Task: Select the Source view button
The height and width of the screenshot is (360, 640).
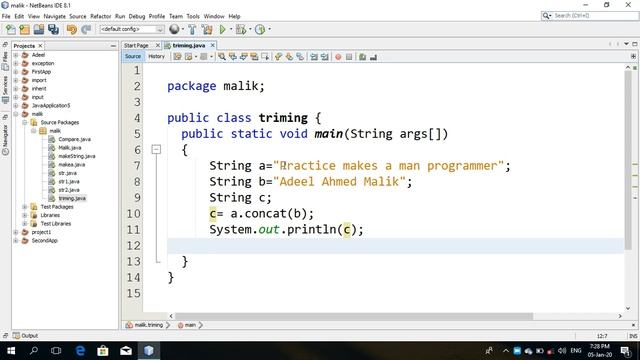Action: [133, 56]
